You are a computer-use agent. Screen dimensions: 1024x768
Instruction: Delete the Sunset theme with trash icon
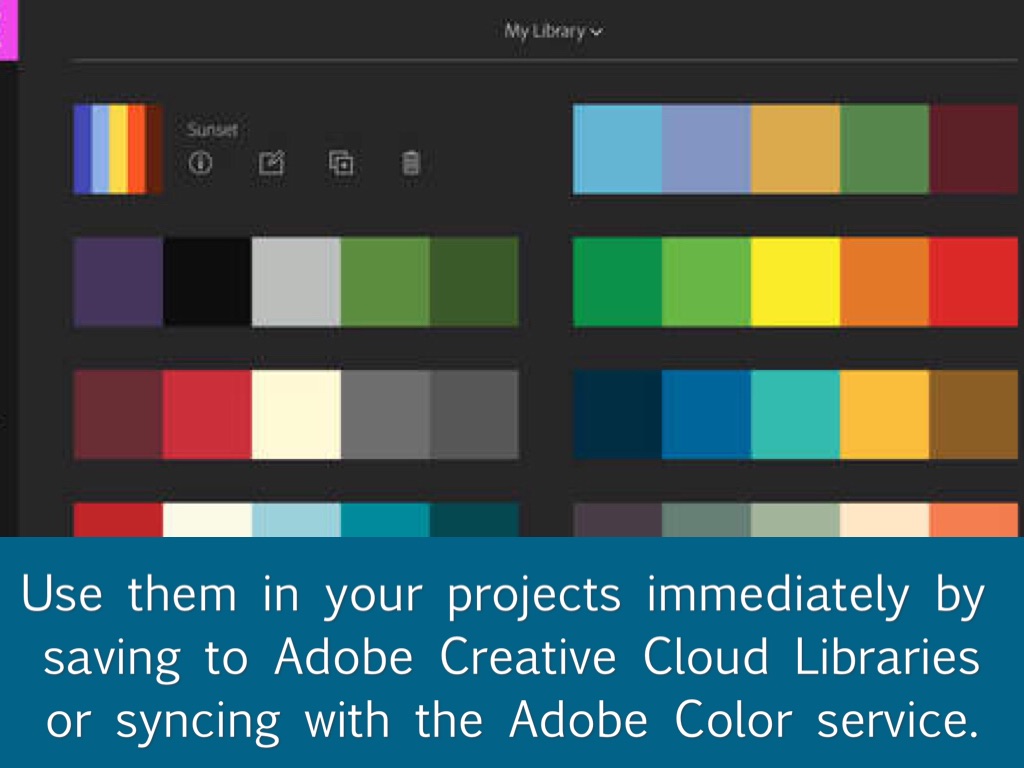(410, 163)
